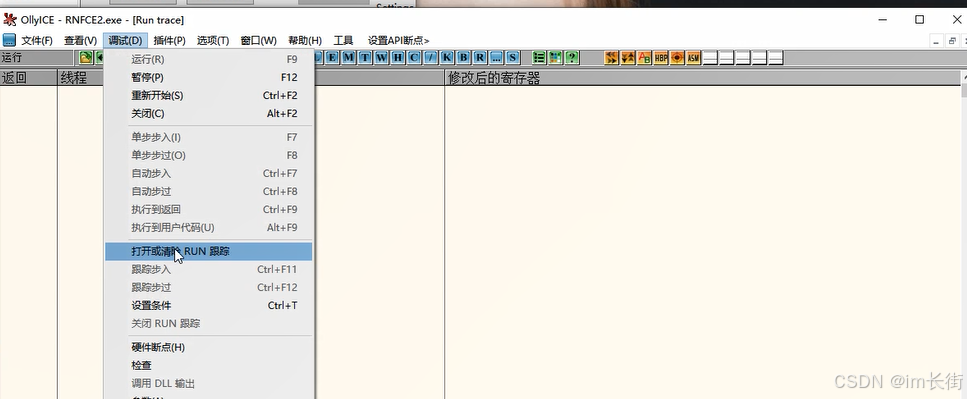Click the scrollbar up arrow in the Run trace list
The height and width of the screenshot is (399, 967).
pos(964,76)
